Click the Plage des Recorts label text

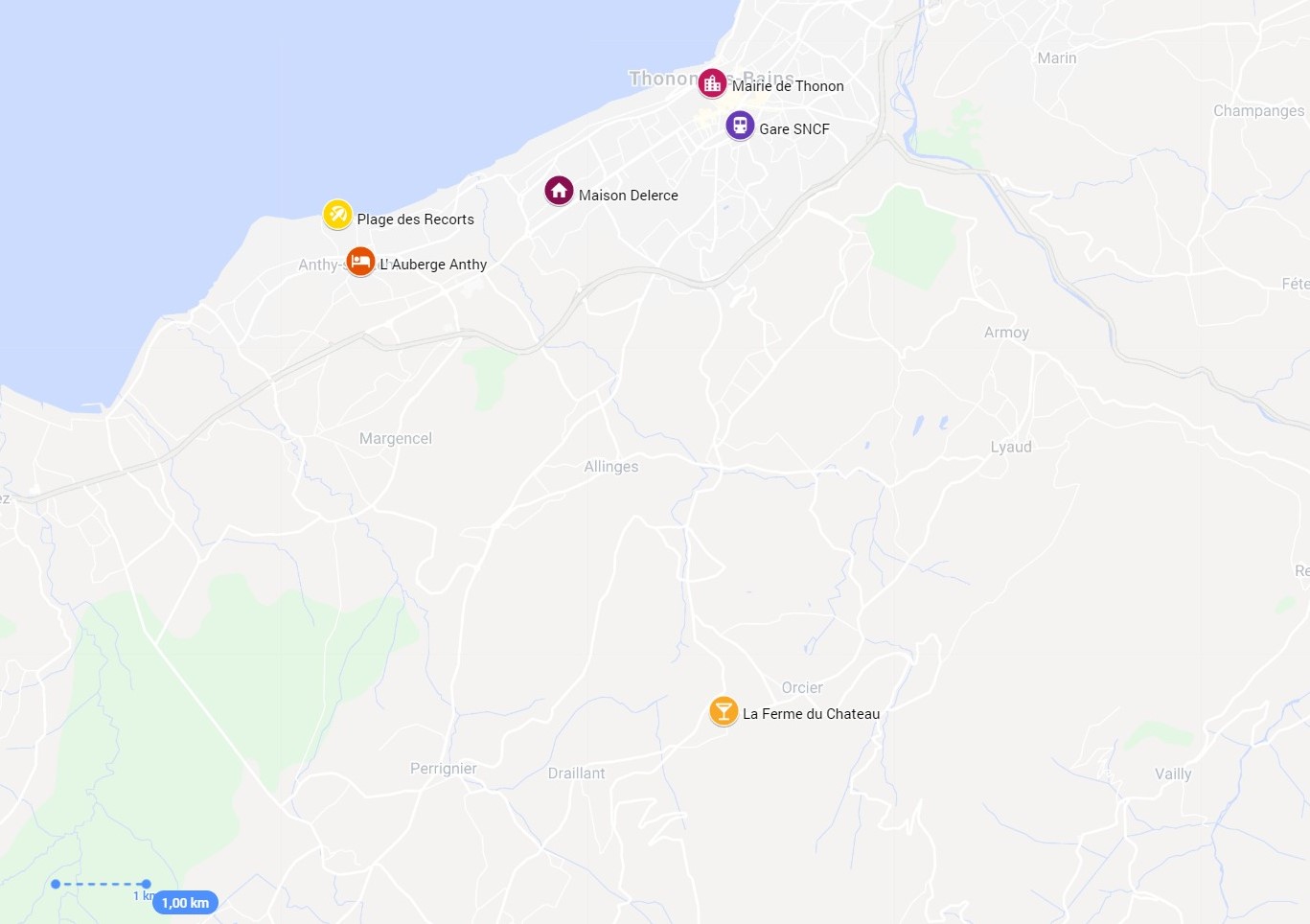click(x=415, y=219)
